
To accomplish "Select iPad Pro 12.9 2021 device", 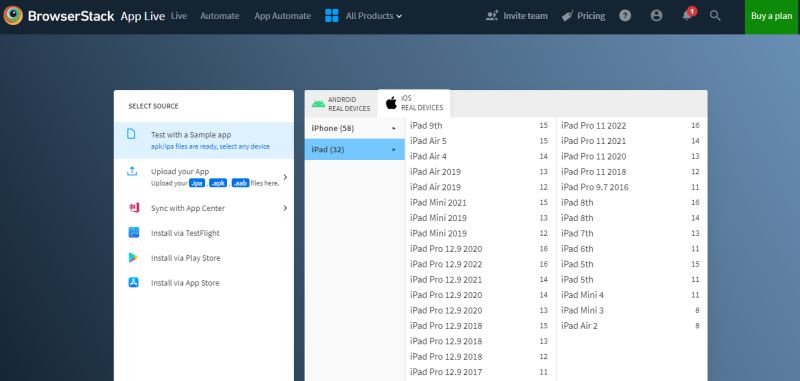I will tap(479, 280).
